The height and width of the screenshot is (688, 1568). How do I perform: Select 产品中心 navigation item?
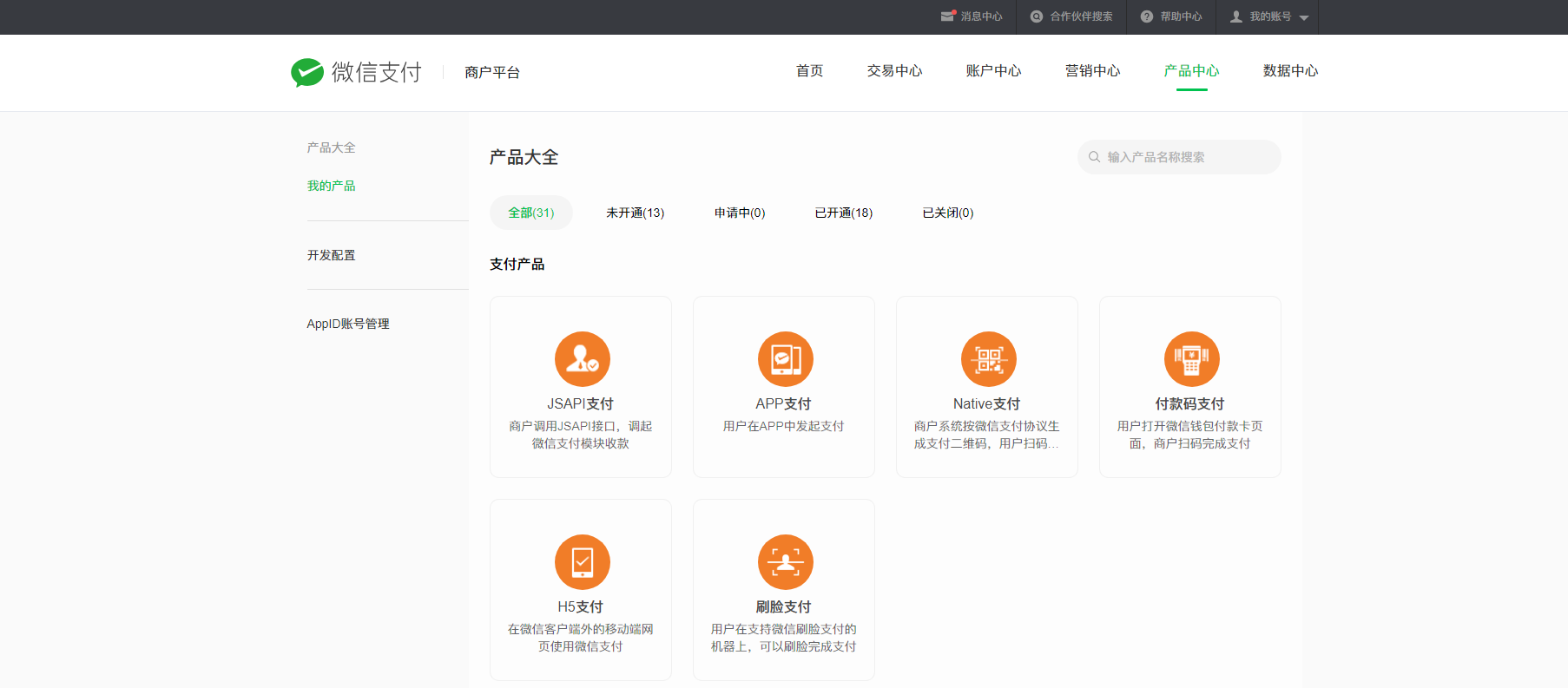(x=1192, y=71)
